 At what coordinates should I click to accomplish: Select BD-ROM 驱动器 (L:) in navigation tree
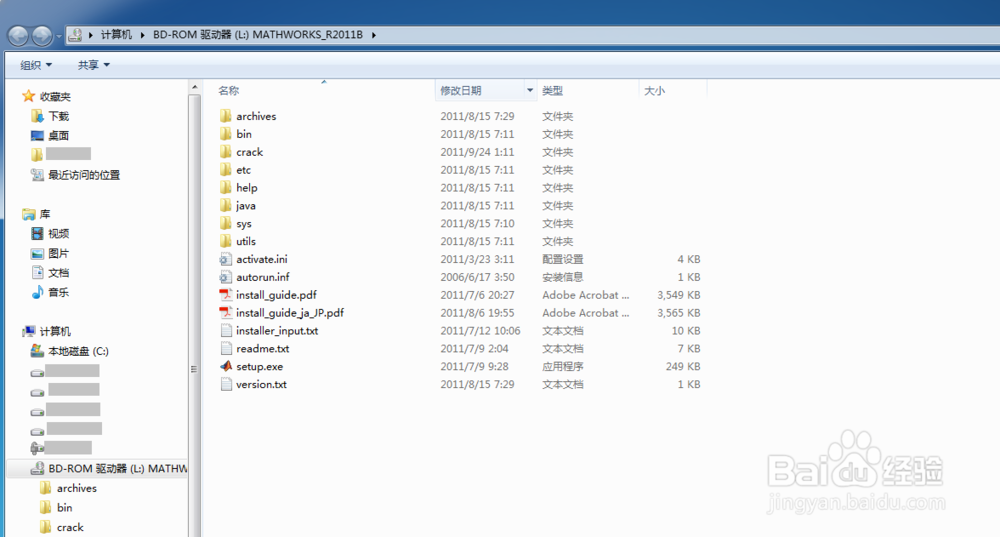[118, 469]
